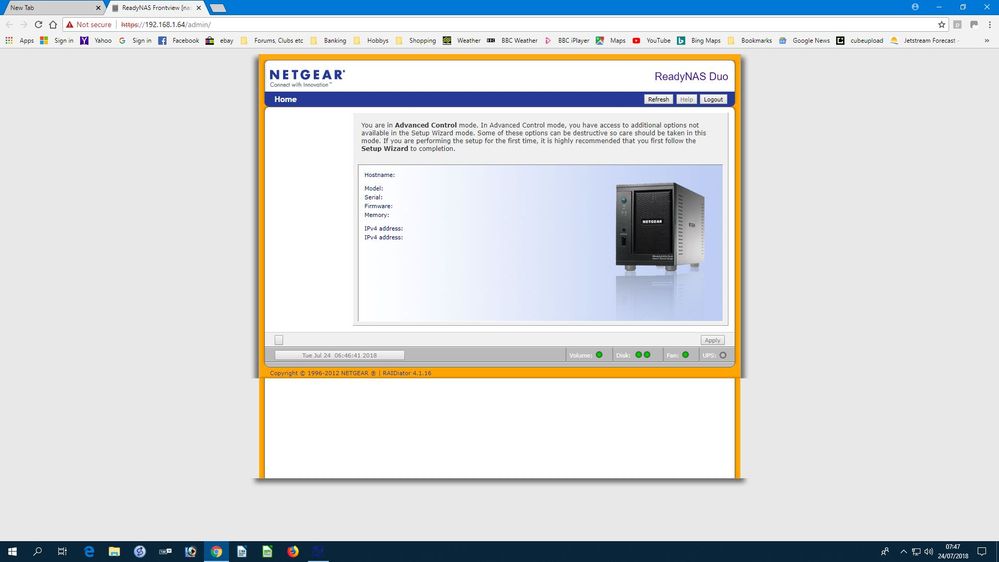The image size is (999, 562).
Task: Click the date and time field
Action: (x=340, y=355)
